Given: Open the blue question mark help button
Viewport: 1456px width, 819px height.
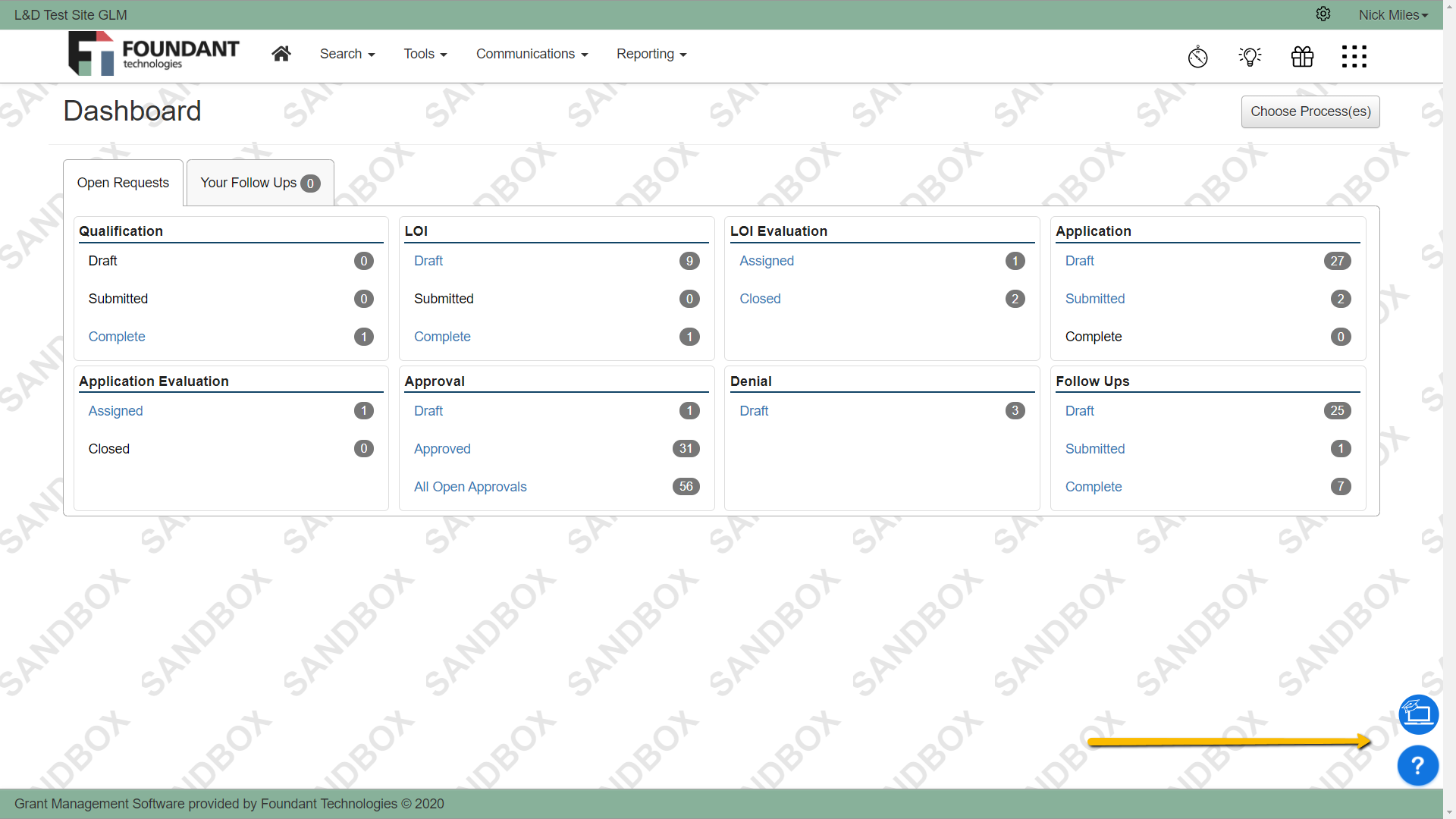Looking at the screenshot, I should [1418, 766].
